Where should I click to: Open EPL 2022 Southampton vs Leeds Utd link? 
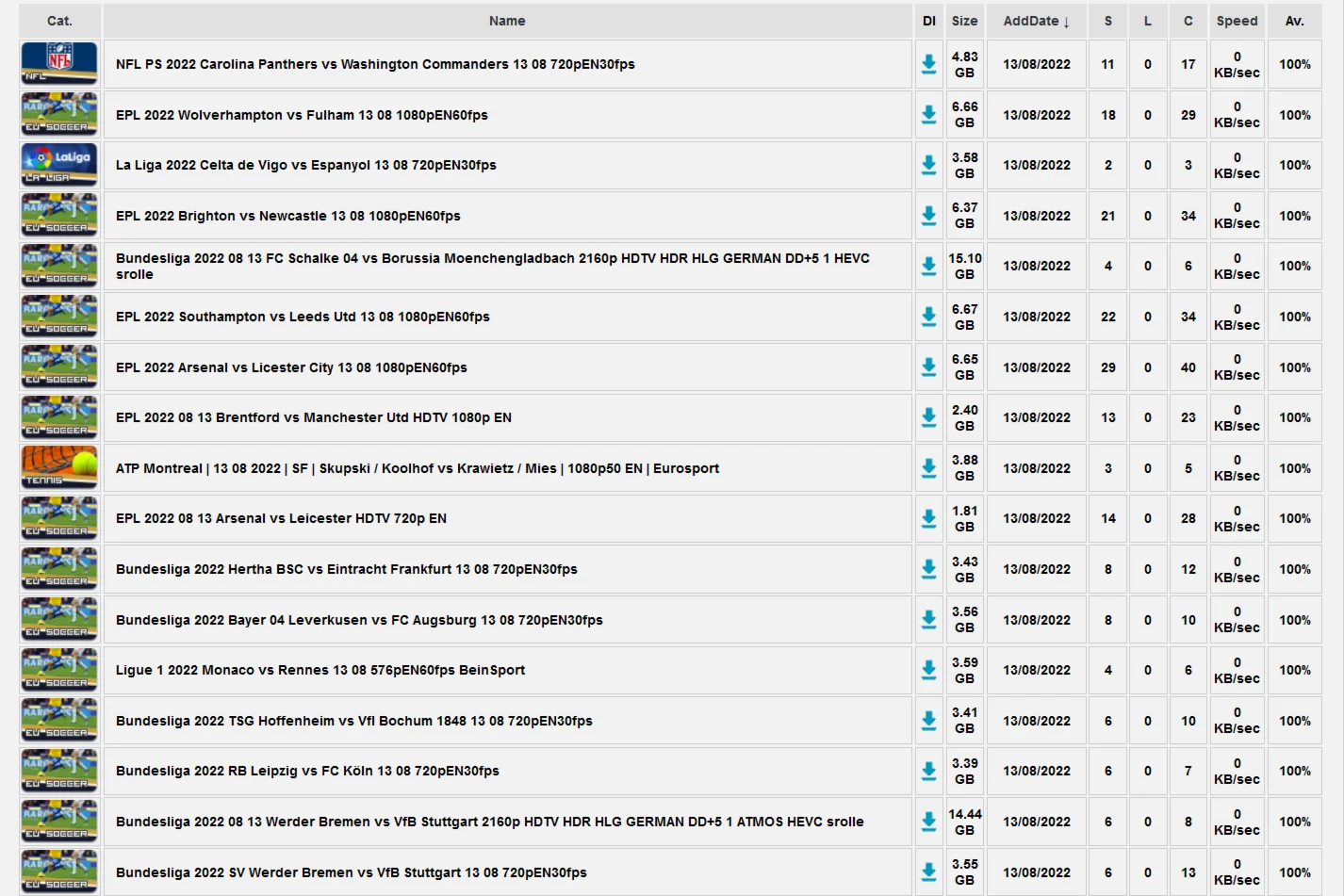pos(303,317)
